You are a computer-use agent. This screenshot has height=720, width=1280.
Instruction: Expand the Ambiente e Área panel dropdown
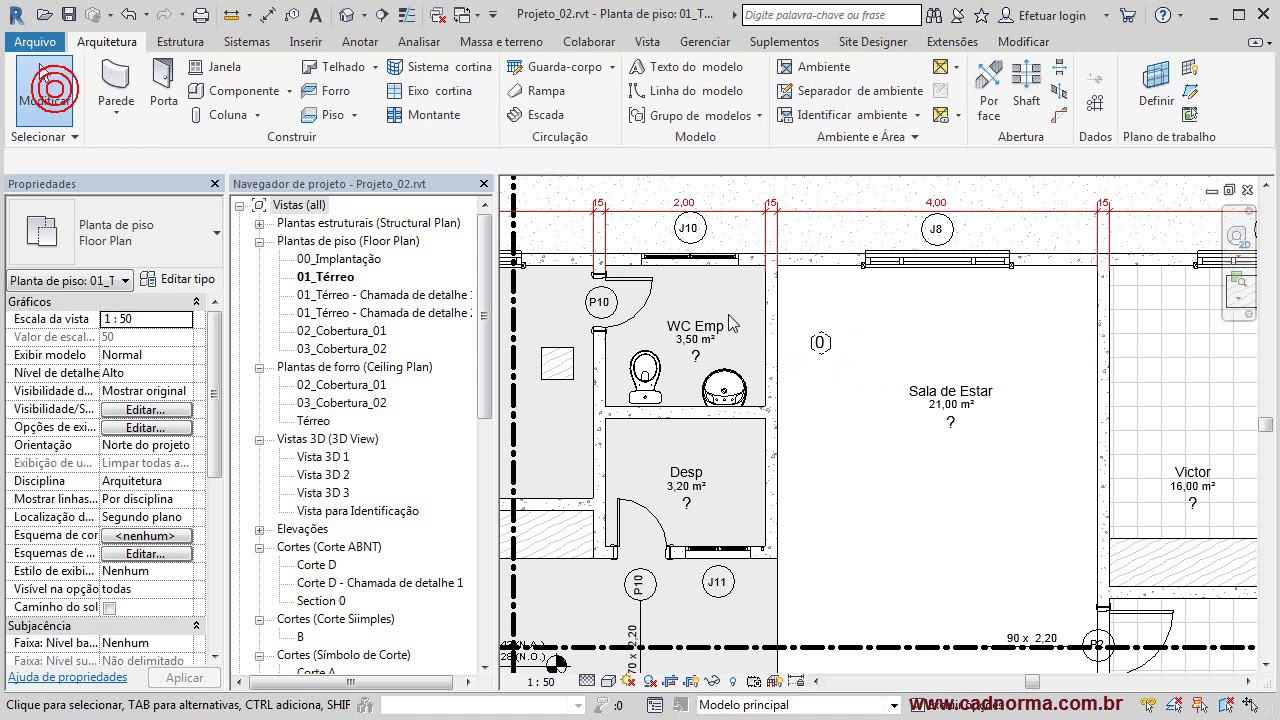(868, 137)
